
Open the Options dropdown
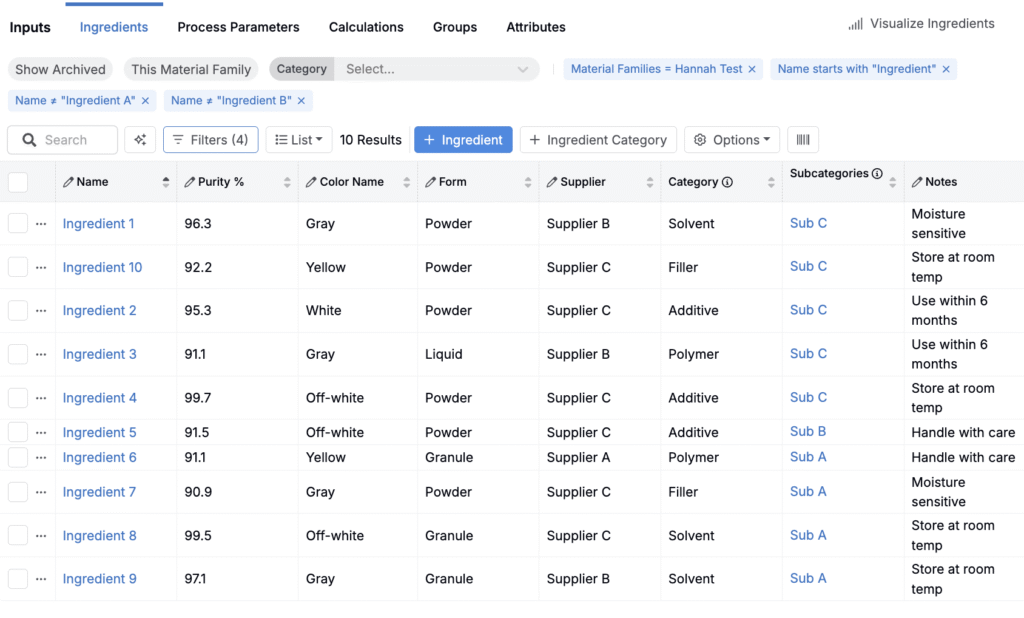click(x=731, y=140)
